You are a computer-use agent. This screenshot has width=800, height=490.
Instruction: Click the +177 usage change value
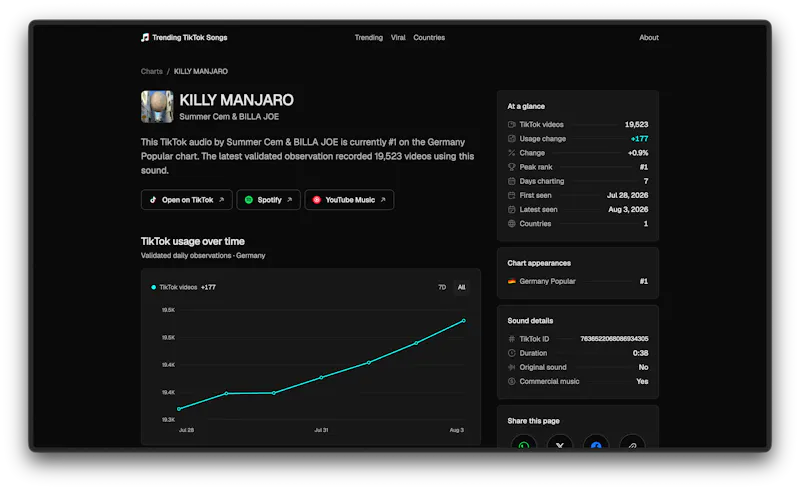point(639,139)
